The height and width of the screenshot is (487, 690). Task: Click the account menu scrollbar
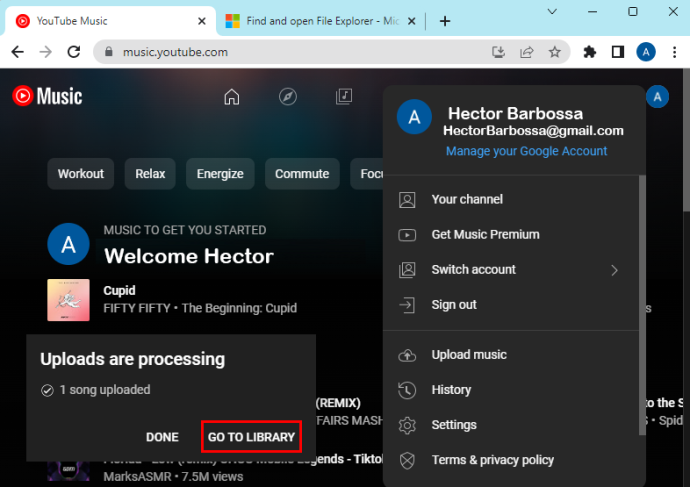(x=642, y=305)
